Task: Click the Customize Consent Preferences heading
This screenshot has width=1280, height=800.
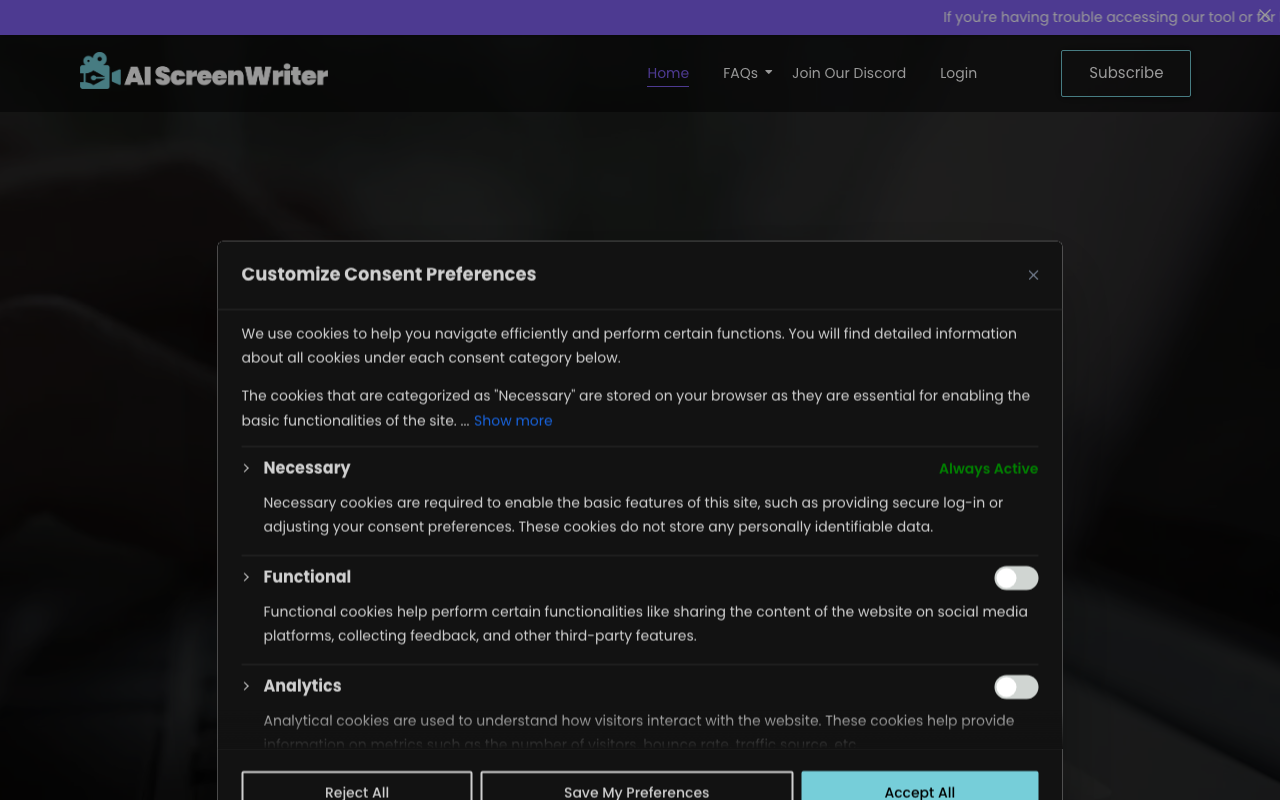Action: tap(389, 274)
